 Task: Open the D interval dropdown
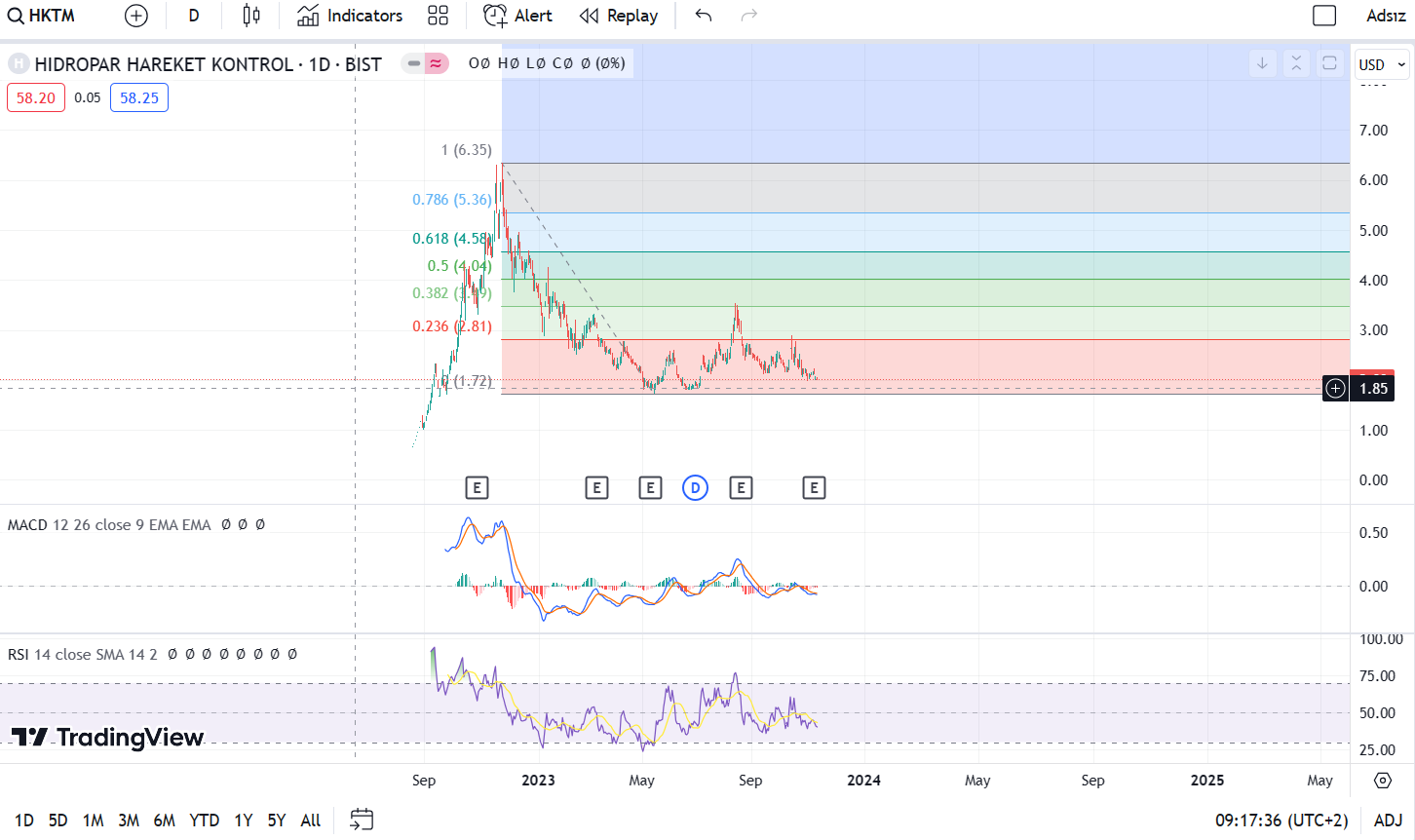(x=194, y=16)
